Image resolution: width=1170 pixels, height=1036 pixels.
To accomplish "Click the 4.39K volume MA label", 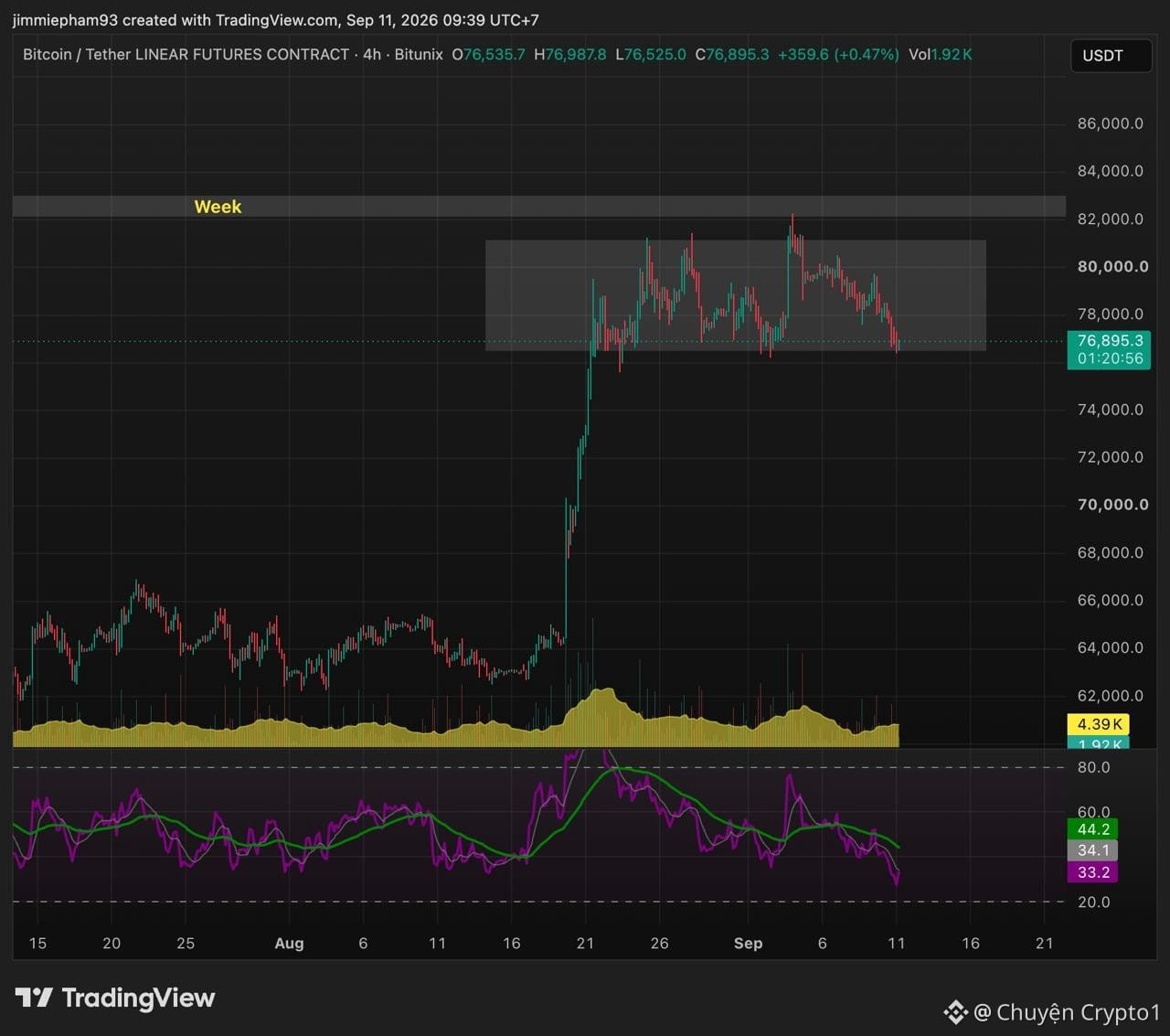I will [x=1099, y=724].
